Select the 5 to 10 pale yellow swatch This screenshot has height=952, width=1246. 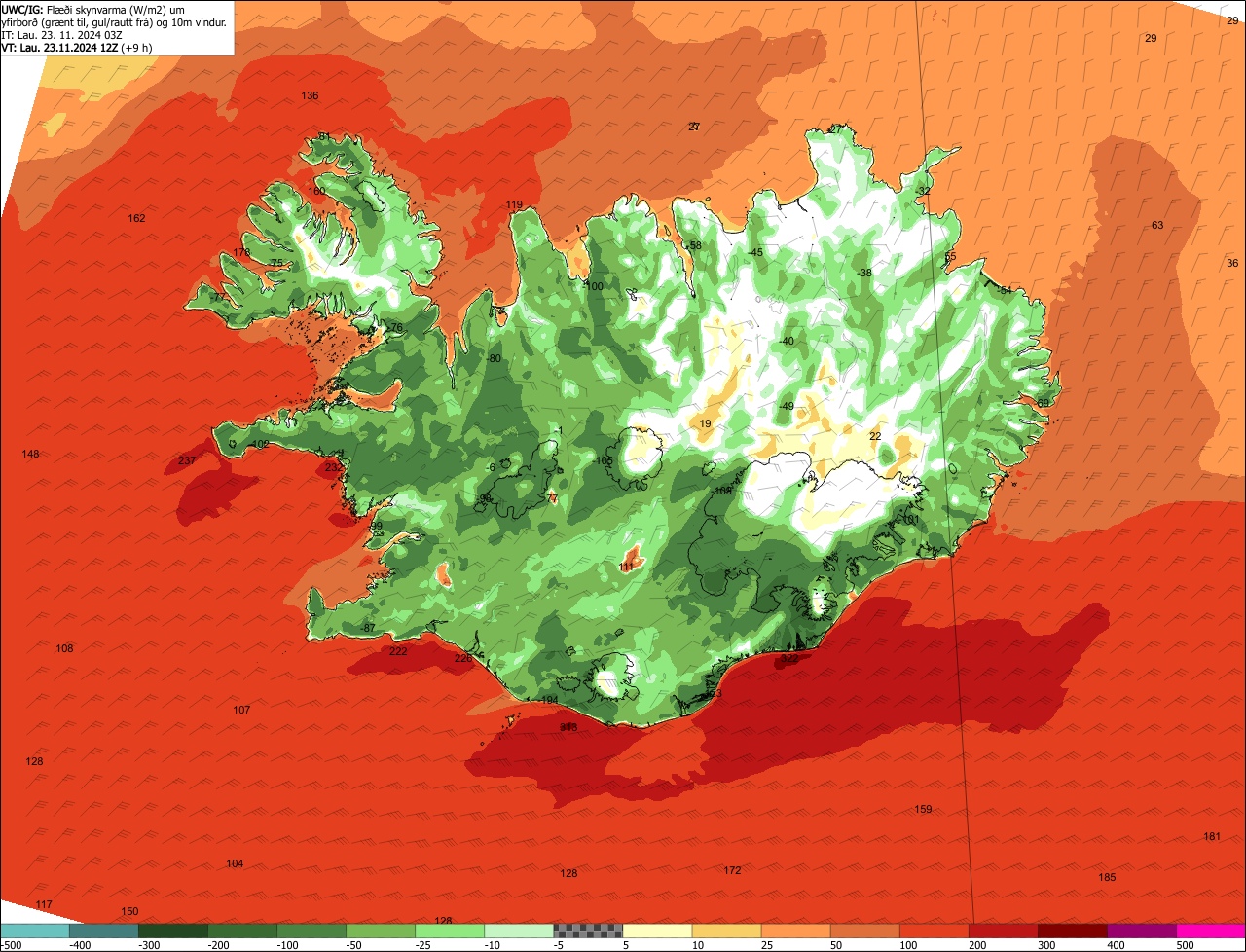click(657, 931)
